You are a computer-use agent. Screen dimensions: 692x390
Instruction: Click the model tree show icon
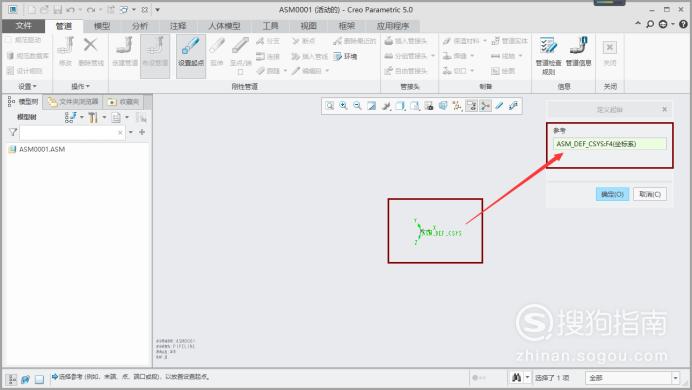click(71, 117)
